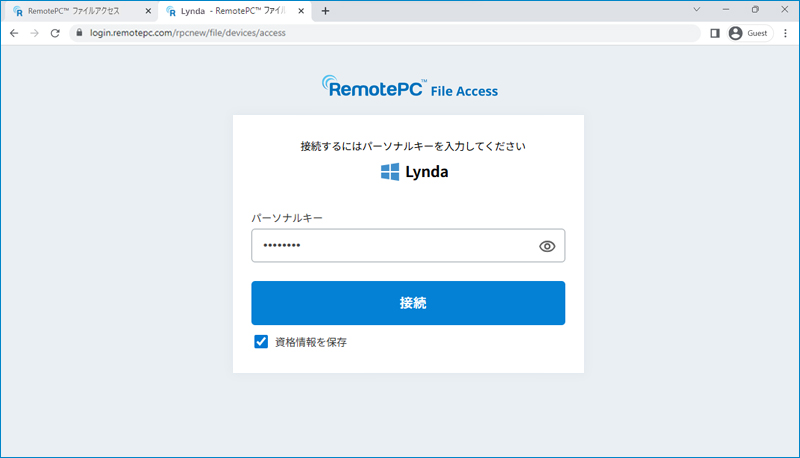Go forward with the browser arrow
The image size is (800, 458).
coord(34,33)
